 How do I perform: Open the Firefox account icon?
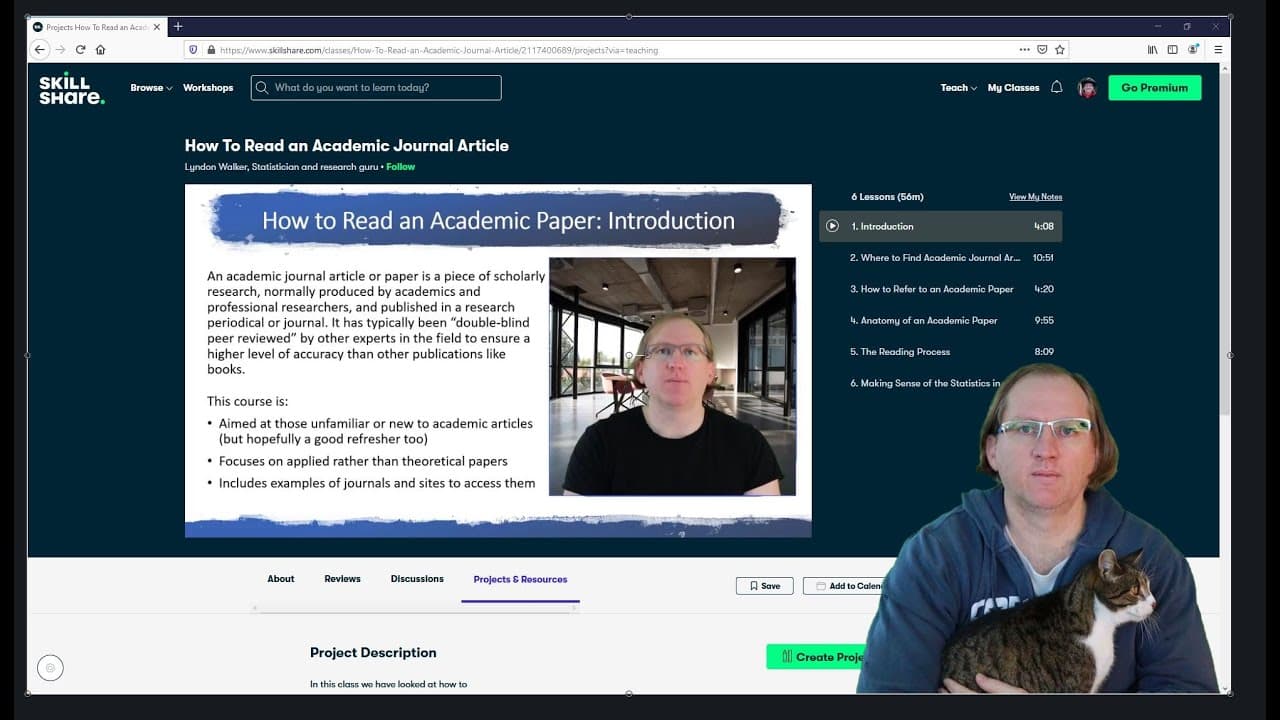click(x=1193, y=49)
